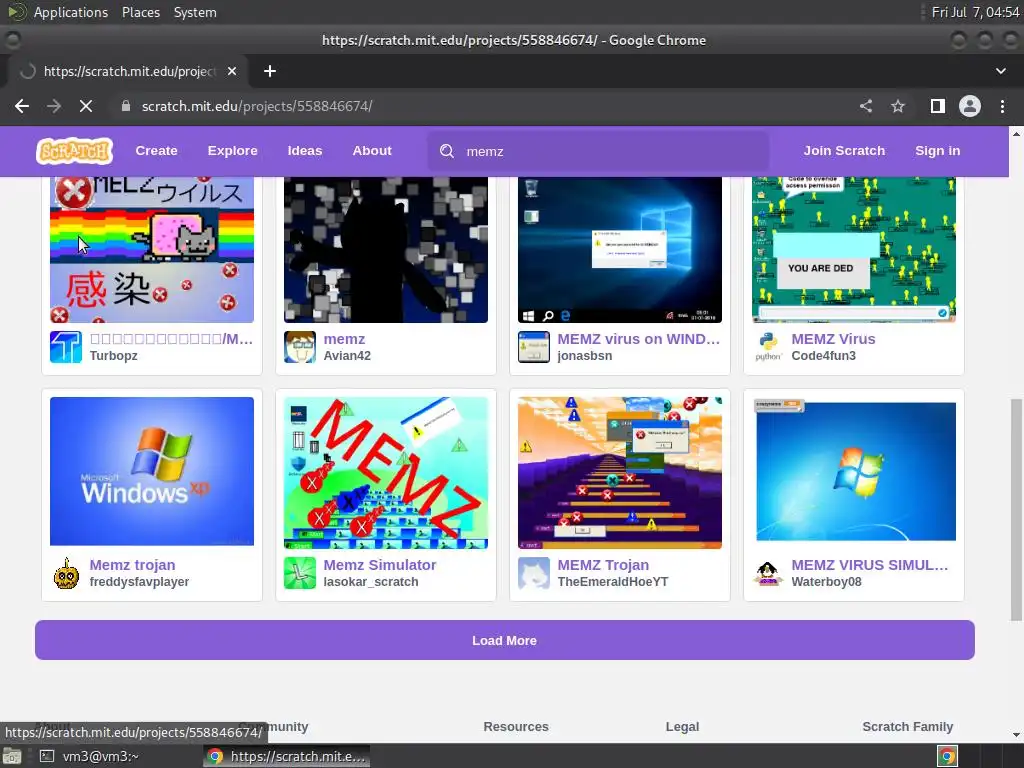
Task: Click author name Waterboy08
Action: click(x=827, y=582)
